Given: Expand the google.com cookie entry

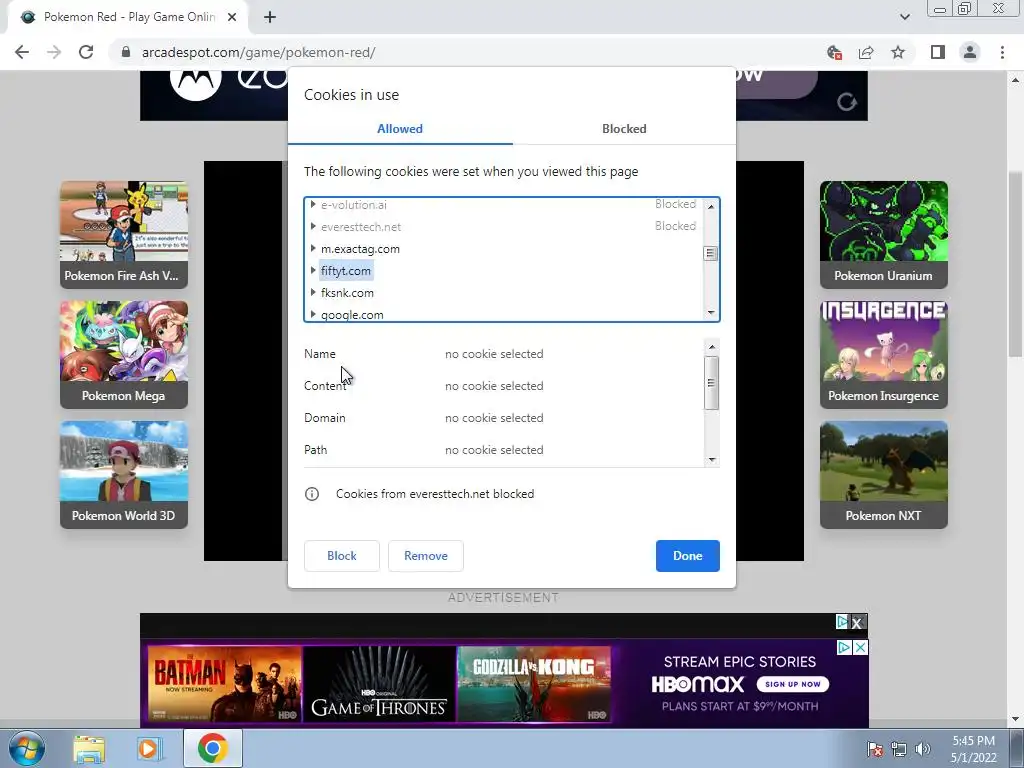Looking at the screenshot, I should (x=313, y=315).
